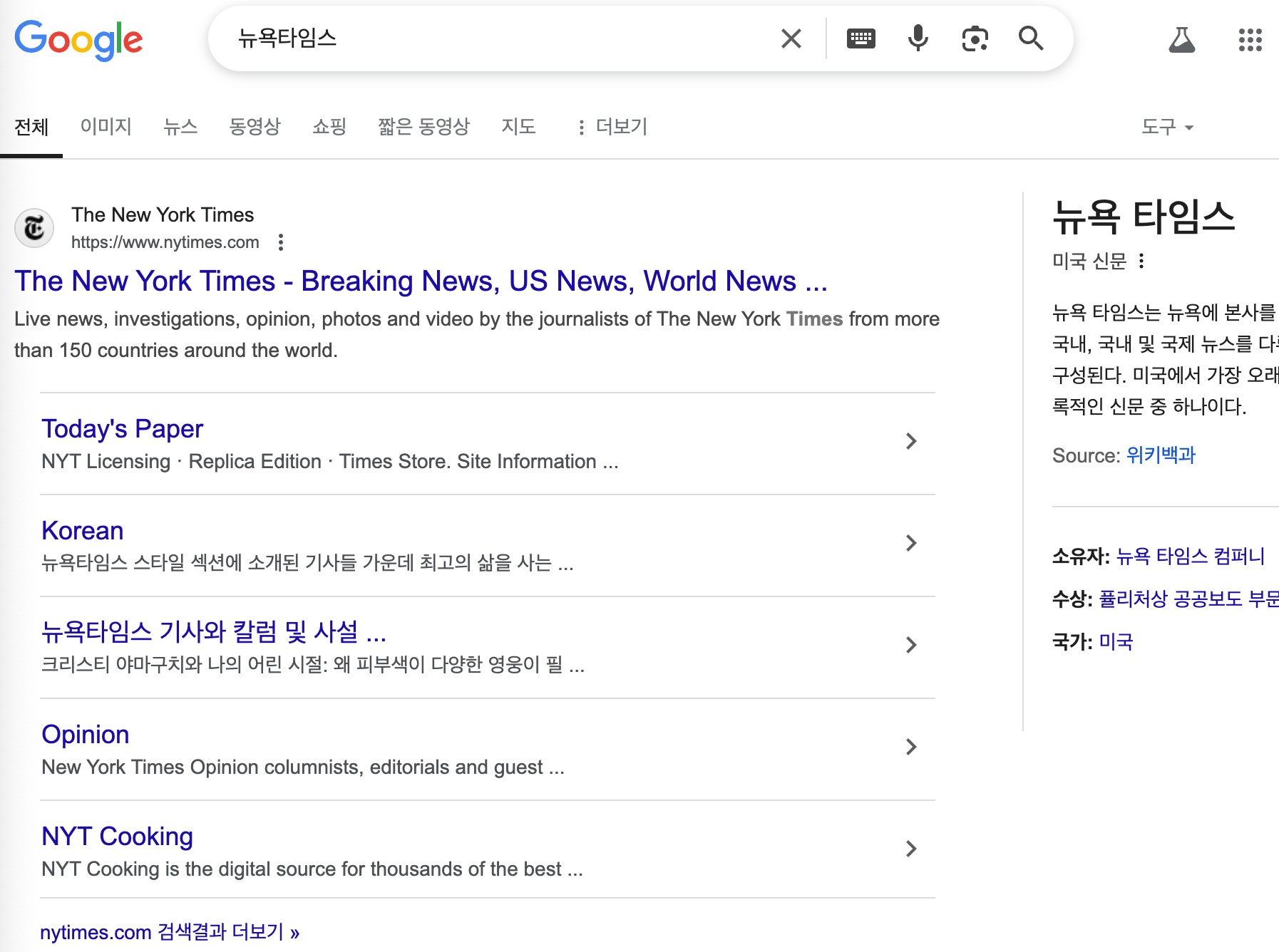The image size is (1279, 952).
Task: Expand the NYT Cooking row chevron
Action: click(911, 849)
